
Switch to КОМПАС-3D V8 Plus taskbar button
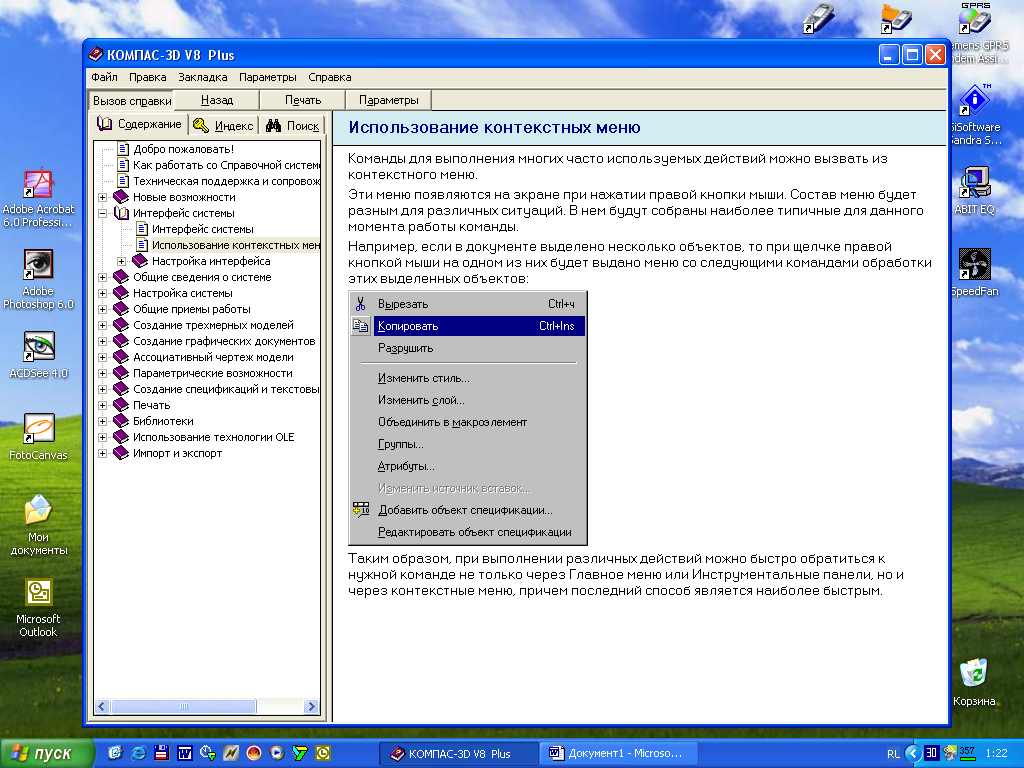point(458,754)
